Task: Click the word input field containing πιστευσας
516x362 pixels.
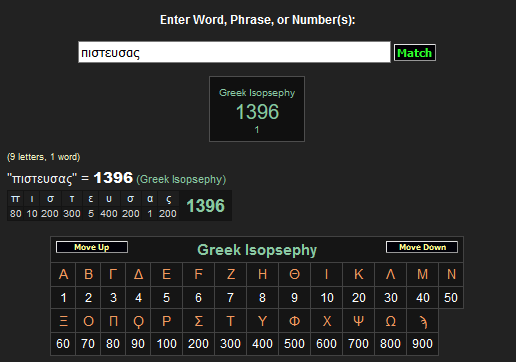Action: click(x=234, y=52)
